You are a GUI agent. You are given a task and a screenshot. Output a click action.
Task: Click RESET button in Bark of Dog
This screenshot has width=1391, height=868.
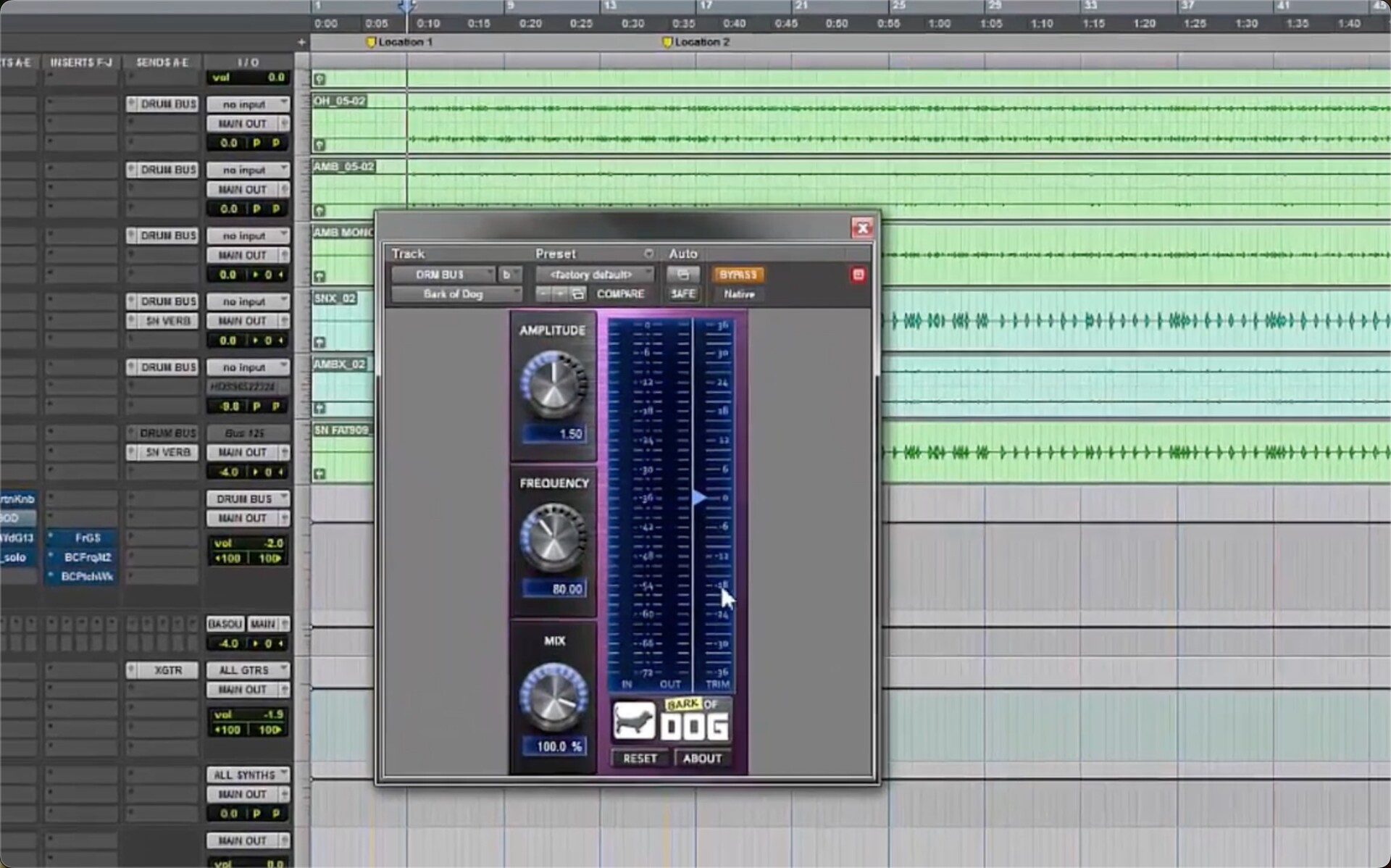[640, 758]
